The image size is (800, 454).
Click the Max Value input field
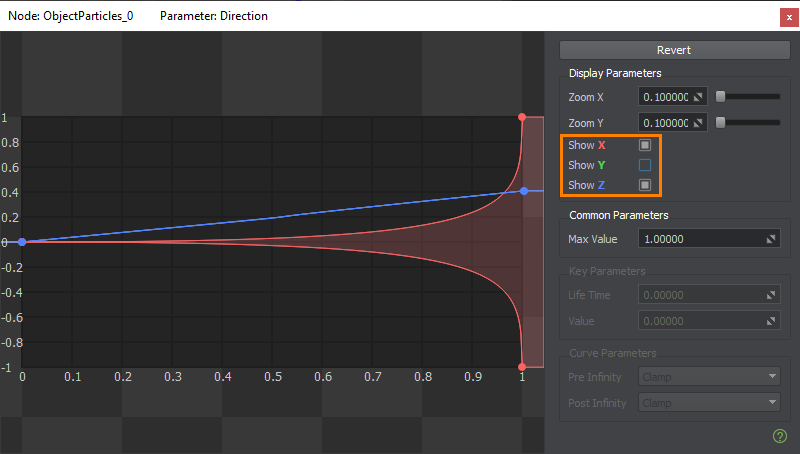coord(700,239)
